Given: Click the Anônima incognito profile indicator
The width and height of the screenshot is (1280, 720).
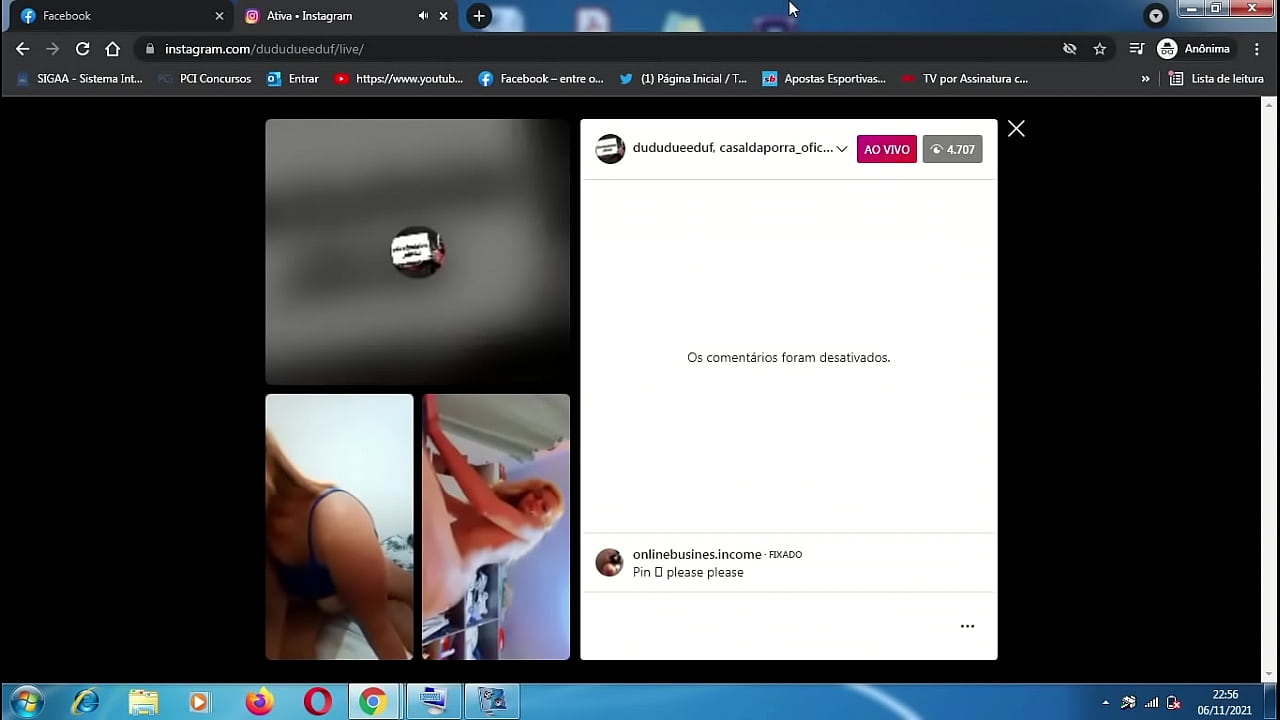Looking at the screenshot, I should [x=1194, y=49].
